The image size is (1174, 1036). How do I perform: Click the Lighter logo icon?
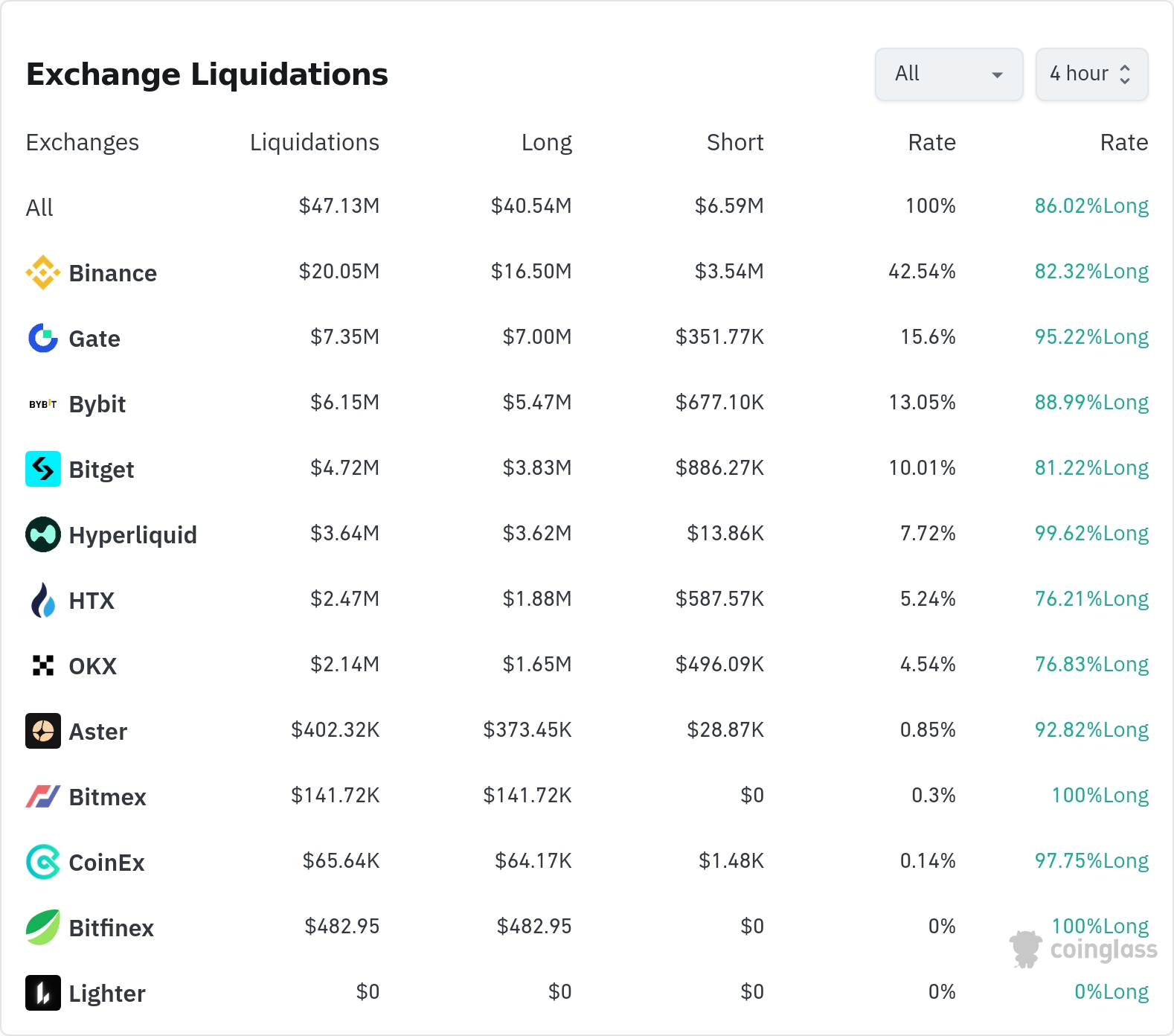coord(43,993)
